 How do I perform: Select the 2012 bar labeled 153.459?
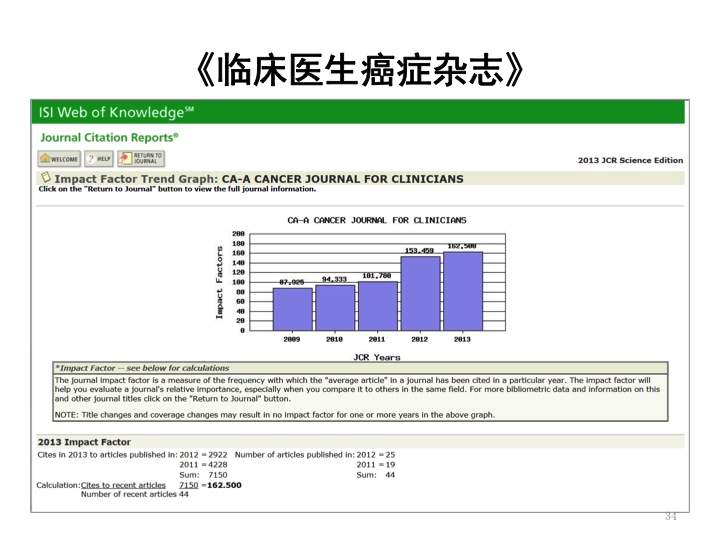pyautogui.click(x=420, y=293)
